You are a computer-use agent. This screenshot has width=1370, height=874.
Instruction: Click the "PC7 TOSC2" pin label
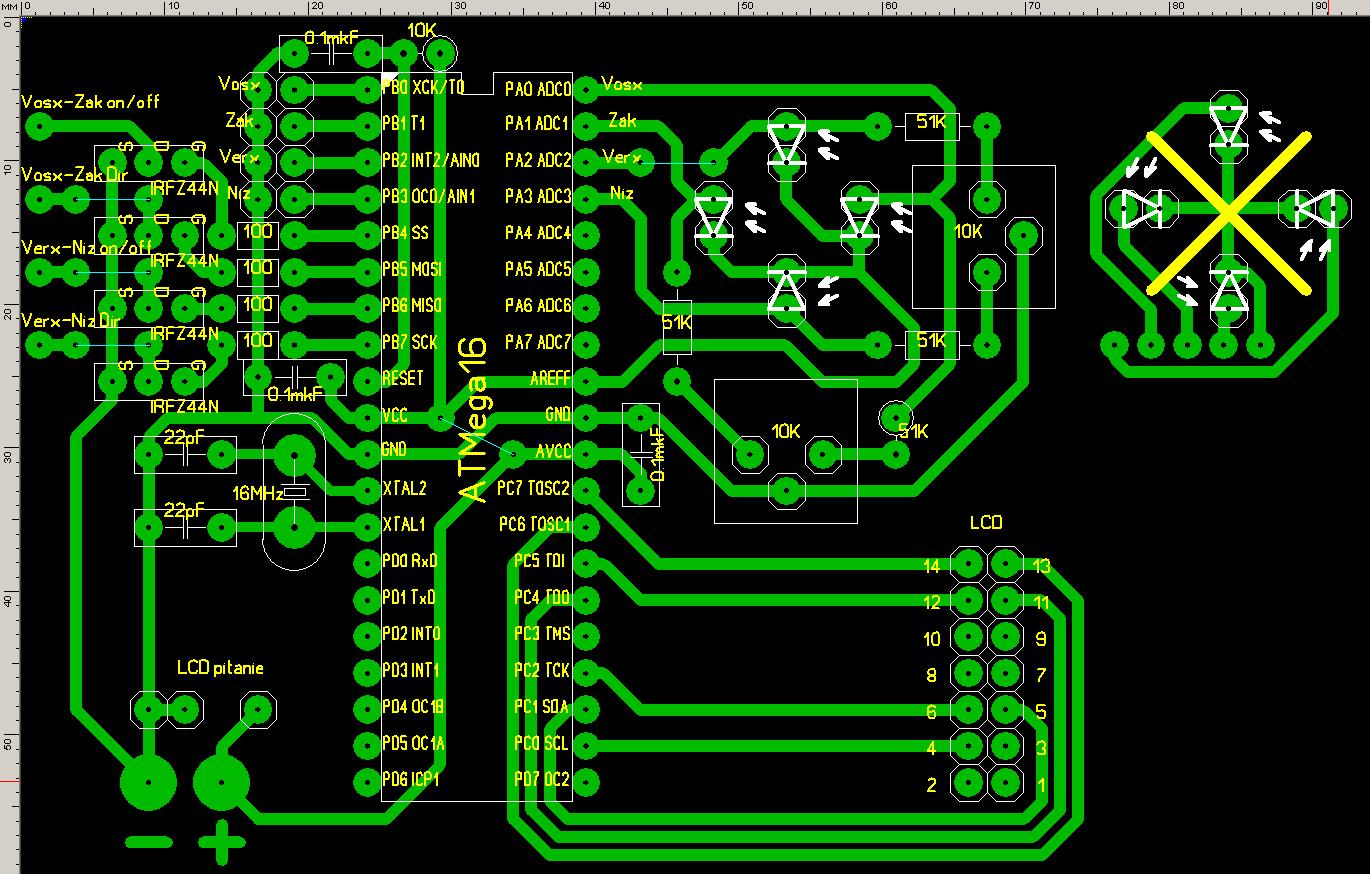[534, 488]
